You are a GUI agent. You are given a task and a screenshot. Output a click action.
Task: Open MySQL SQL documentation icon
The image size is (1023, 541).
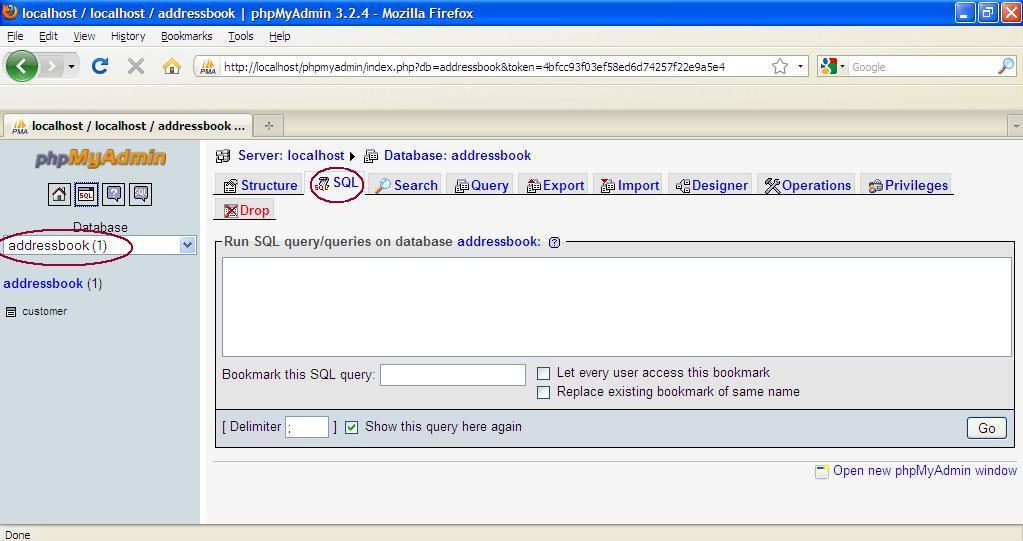pyautogui.click(x=141, y=194)
